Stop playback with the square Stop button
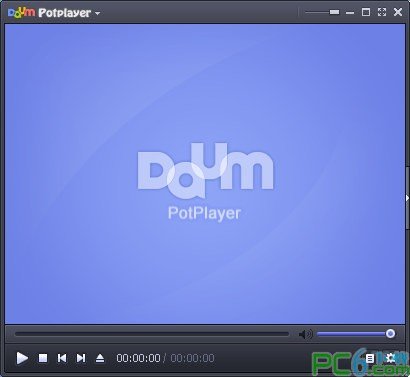 [43, 358]
